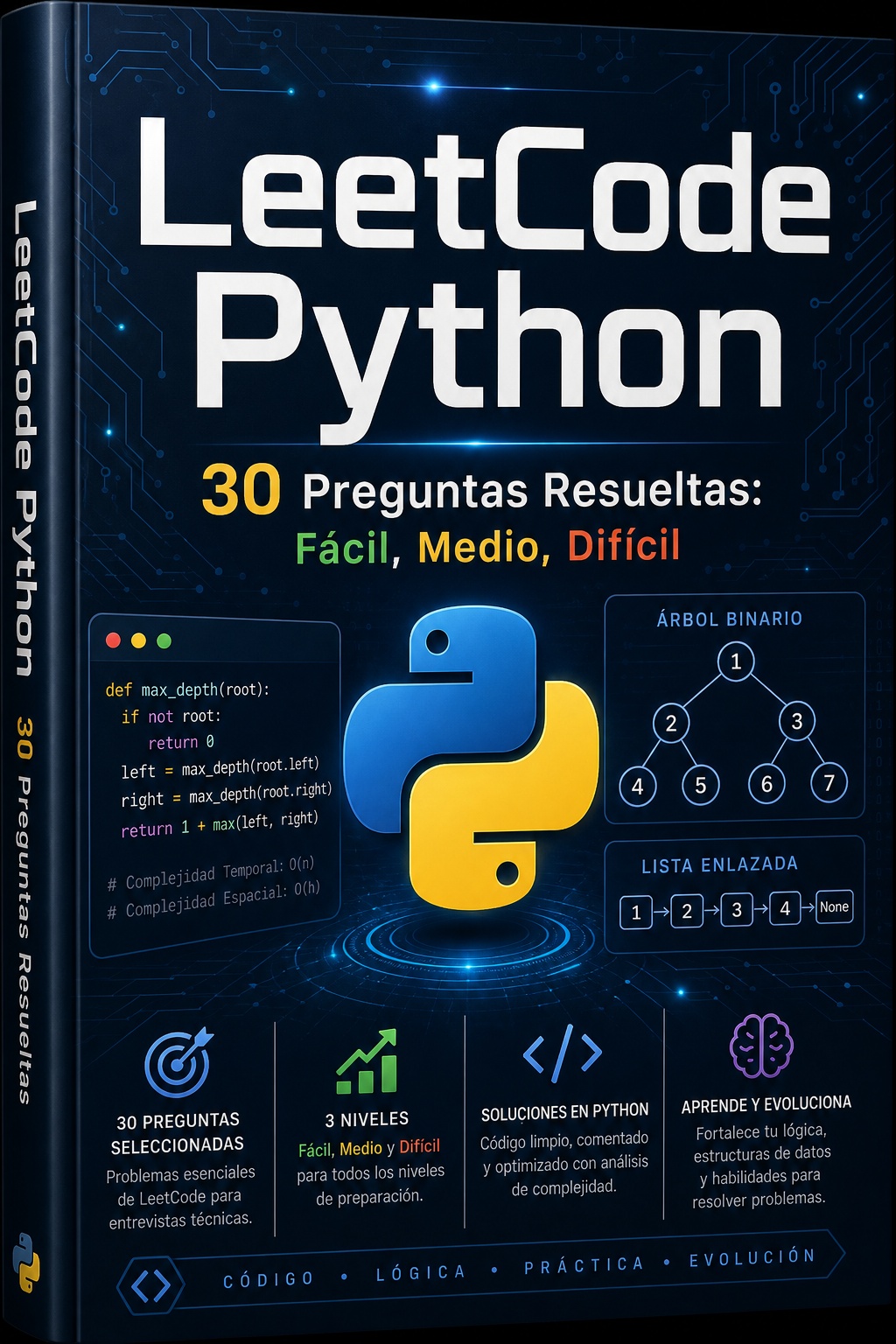Click the '# Complejidad Temporal: O(n)' comment
The height and width of the screenshot is (1344, 896).
pyautogui.click(x=210, y=873)
